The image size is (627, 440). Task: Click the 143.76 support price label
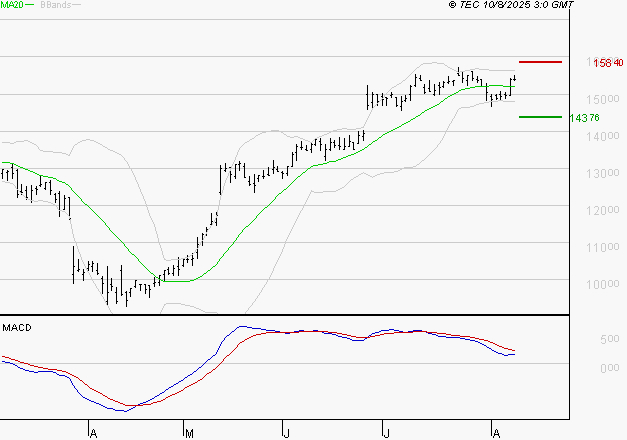pyautogui.click(x=583, y=118)
